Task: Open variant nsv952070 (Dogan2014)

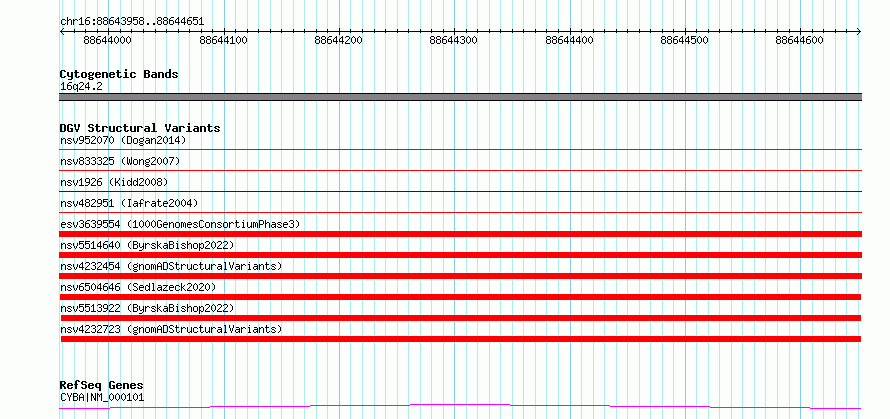Action: coord(123,140)
